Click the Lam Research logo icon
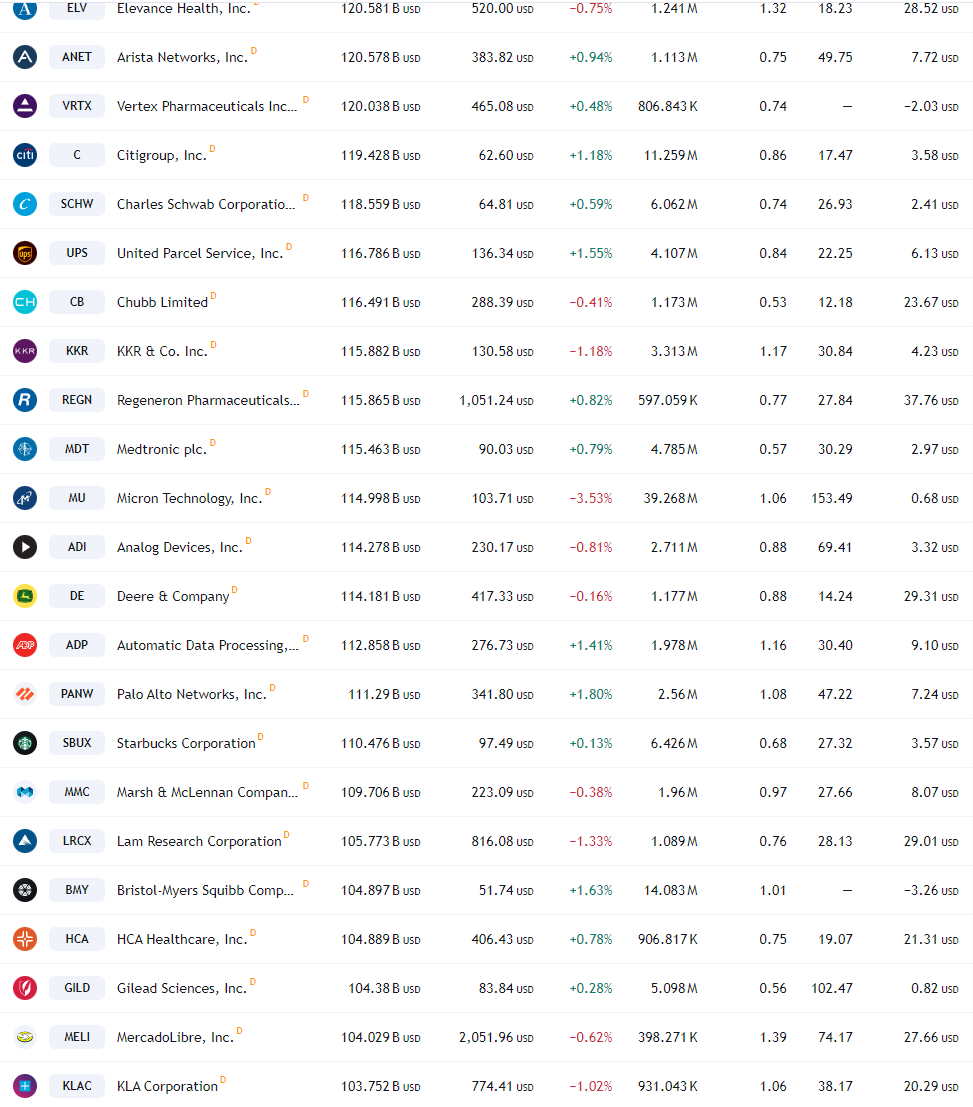 point(25,841)
